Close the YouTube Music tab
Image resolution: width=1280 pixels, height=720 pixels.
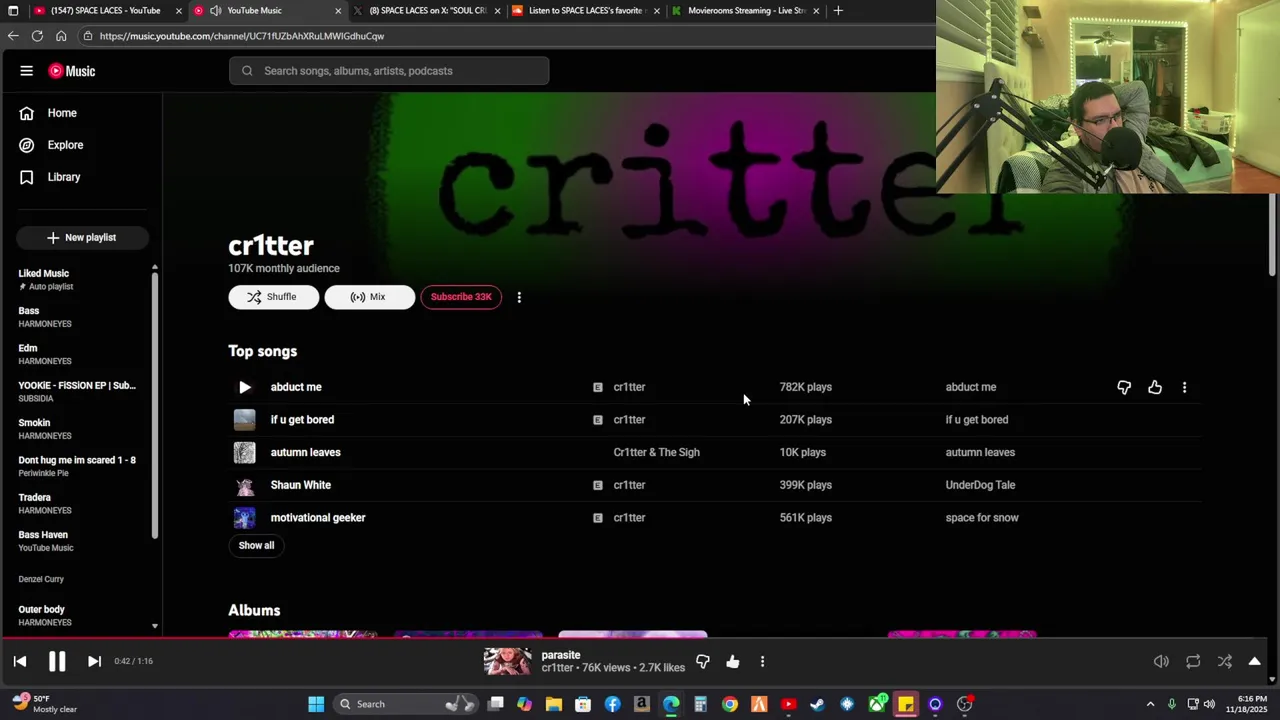(x=338, y=10)
